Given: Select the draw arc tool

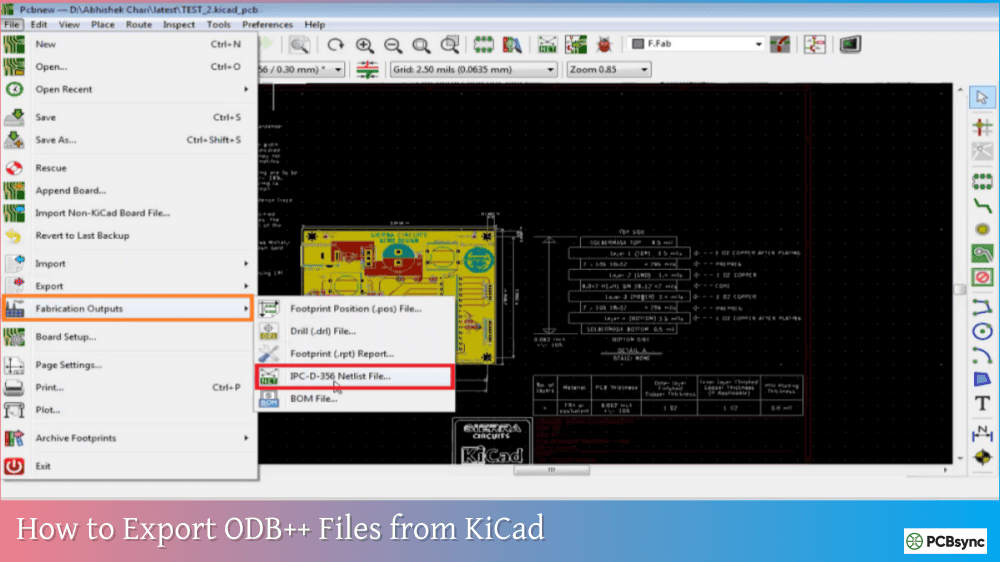Looking at the screenshot, I should pos(982,355).
